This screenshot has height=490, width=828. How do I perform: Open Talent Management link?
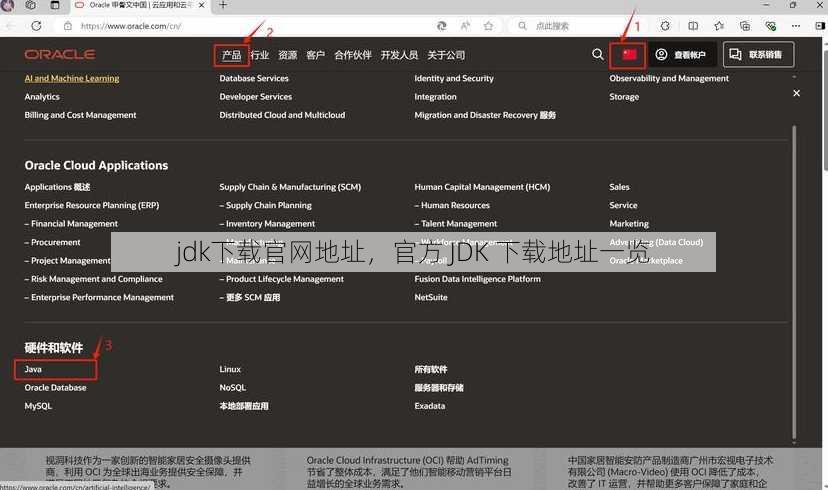(456, 224)
